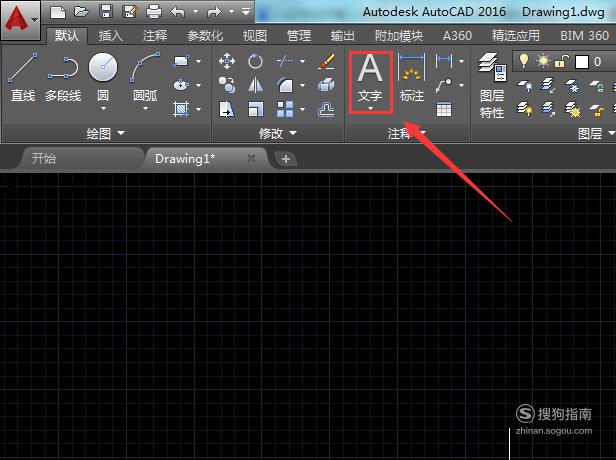Open 图层特性 layer properties manager
Viewport: 616px width, 460px height.
[x=492, y=86]
